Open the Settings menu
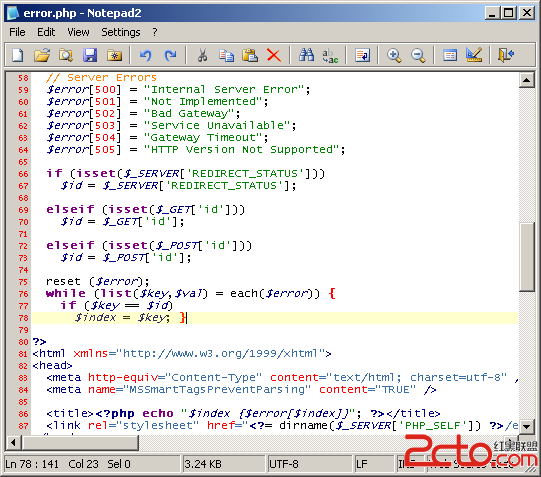This screenshot has height=477, width=541. tap(121, 32)
